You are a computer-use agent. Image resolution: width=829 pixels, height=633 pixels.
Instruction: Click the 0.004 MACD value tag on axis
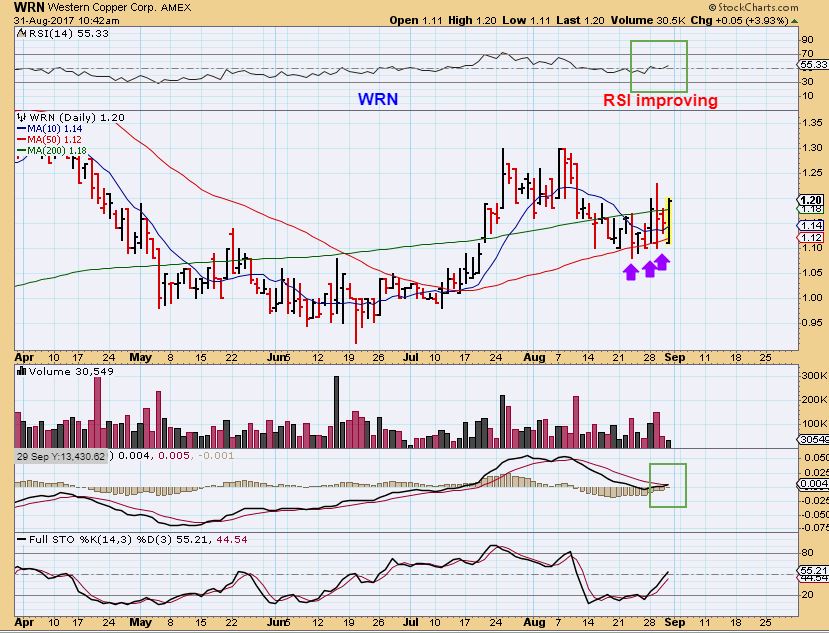point(813,483)
